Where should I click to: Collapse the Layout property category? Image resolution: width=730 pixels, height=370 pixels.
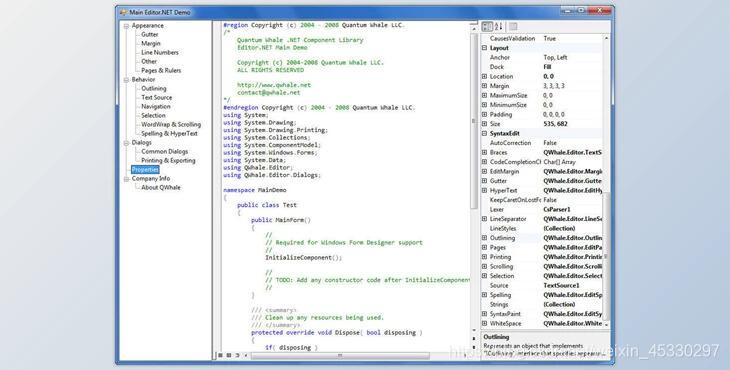coord(484,48)
